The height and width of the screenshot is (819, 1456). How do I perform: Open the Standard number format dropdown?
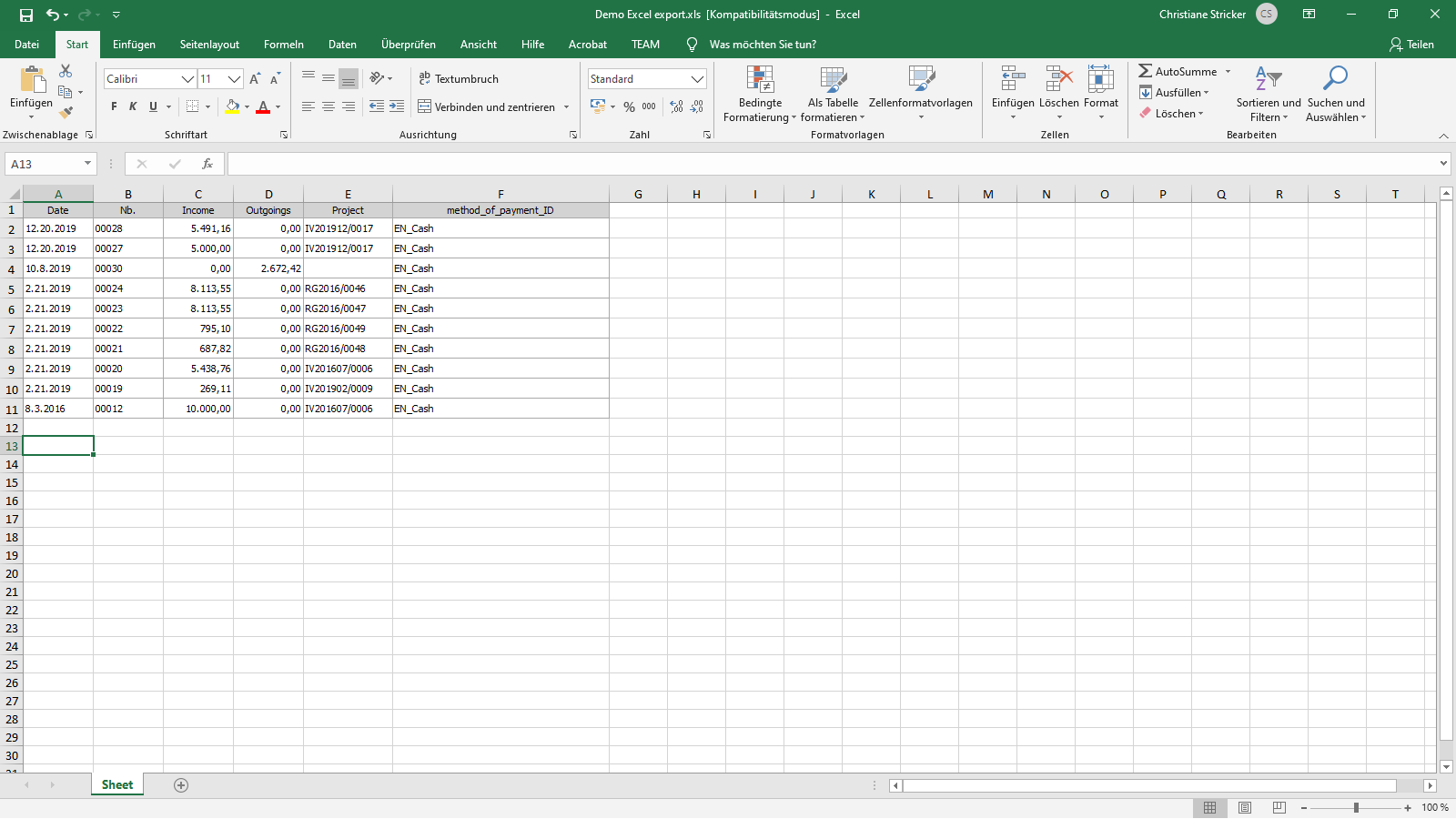click(697, 79)
